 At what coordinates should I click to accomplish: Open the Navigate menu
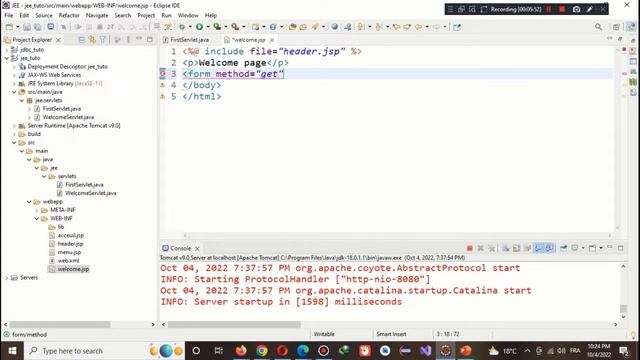pyautogui.click(x=97, y=15)
